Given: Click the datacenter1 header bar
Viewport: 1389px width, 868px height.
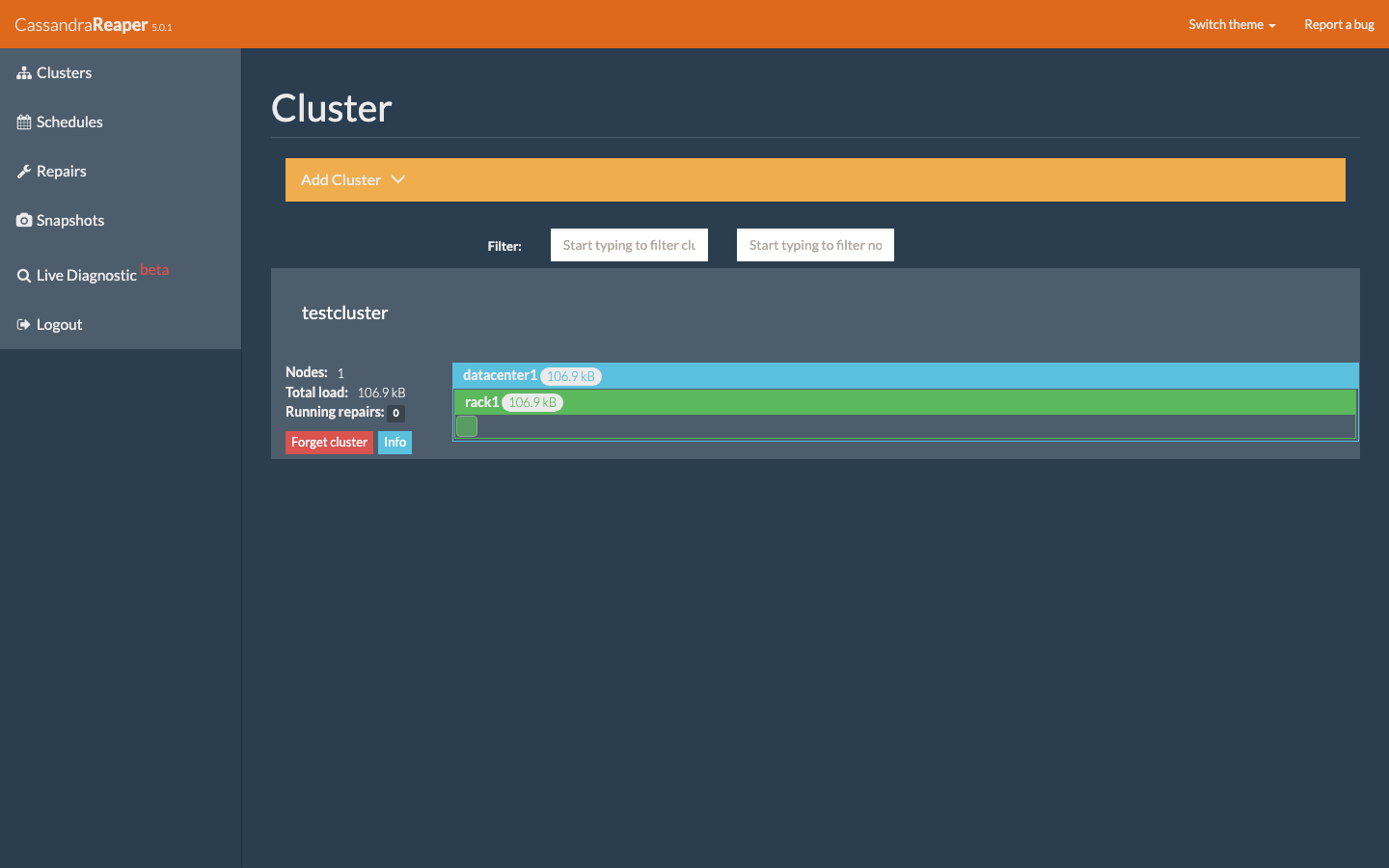Looking at the screenshot, I should (x=906, y=376).
